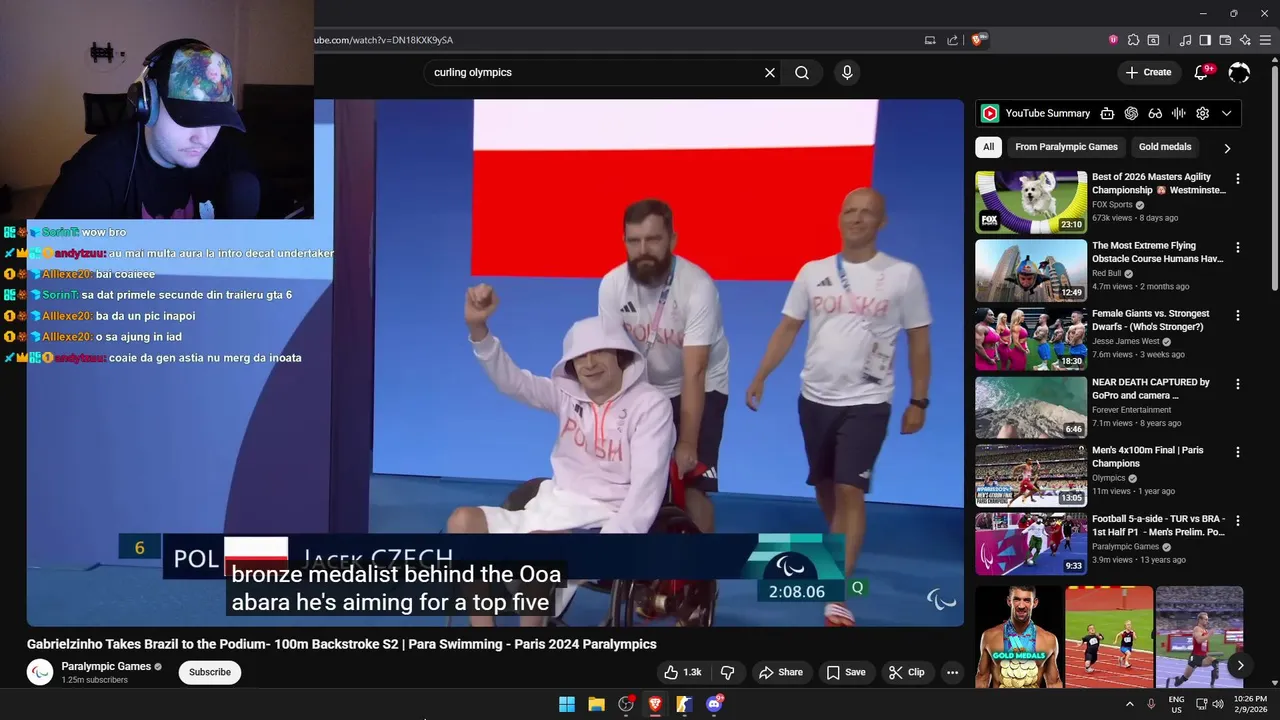Open options for Best of 2026 Masters Agility video
Image resolution: width=1280 pixels, height=720 pixels.
[1238, 179]
